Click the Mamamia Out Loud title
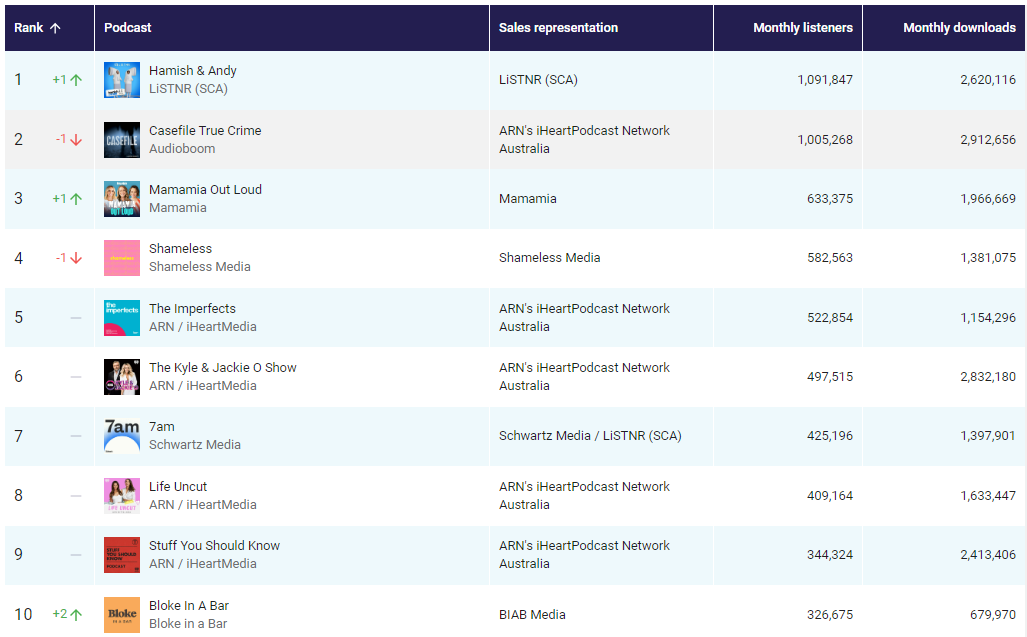This screenshot has height=637, width=1027. tap(205, 189)
